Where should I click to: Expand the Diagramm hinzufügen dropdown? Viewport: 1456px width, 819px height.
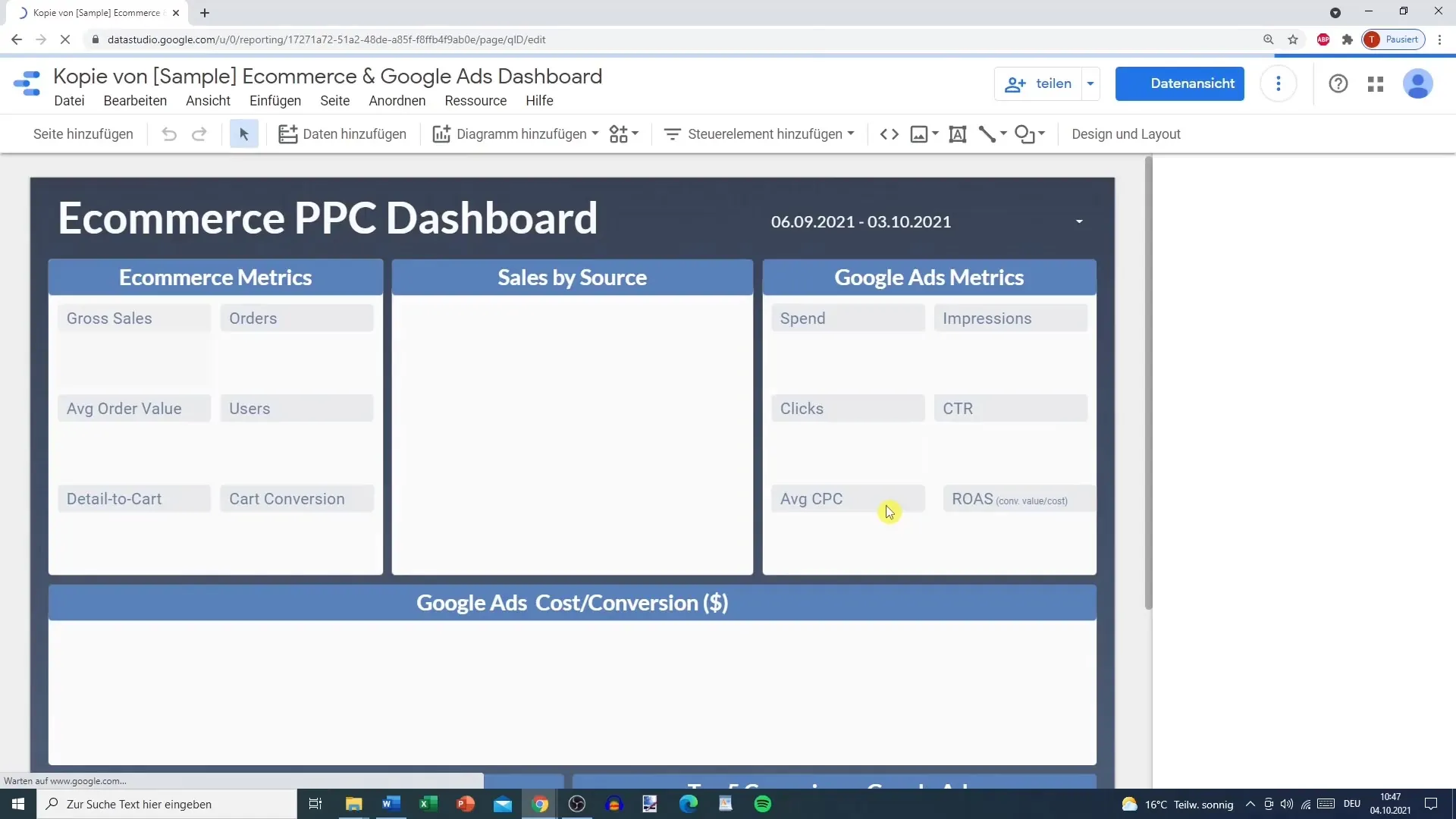(595, 133)
